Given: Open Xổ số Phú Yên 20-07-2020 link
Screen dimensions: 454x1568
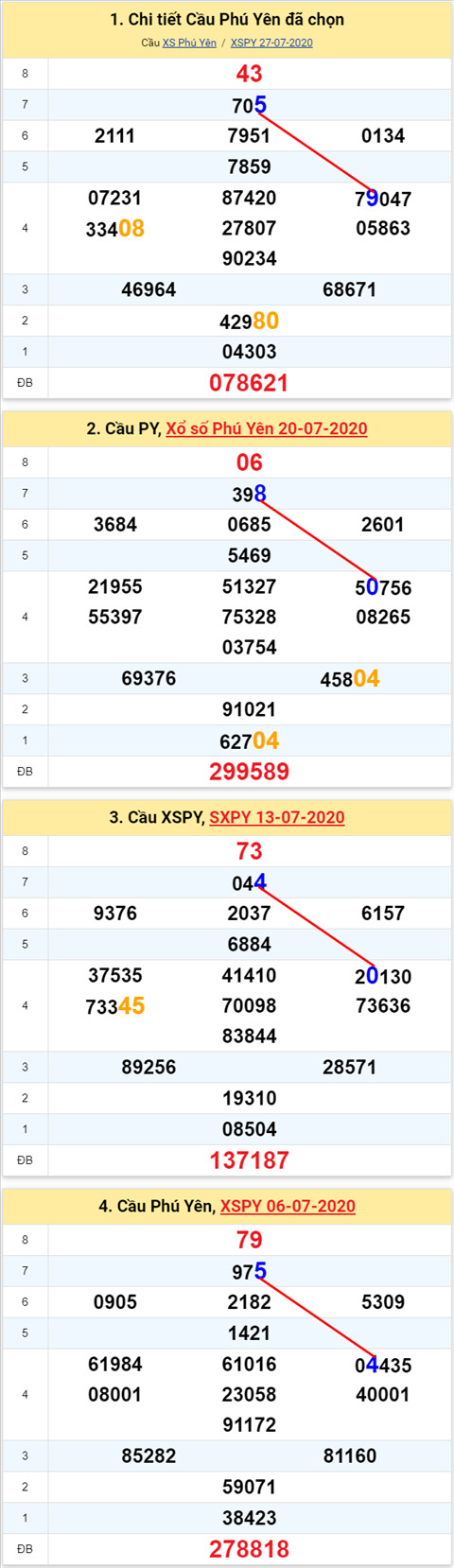Looking at the screenshot, I should pos(267,428).
